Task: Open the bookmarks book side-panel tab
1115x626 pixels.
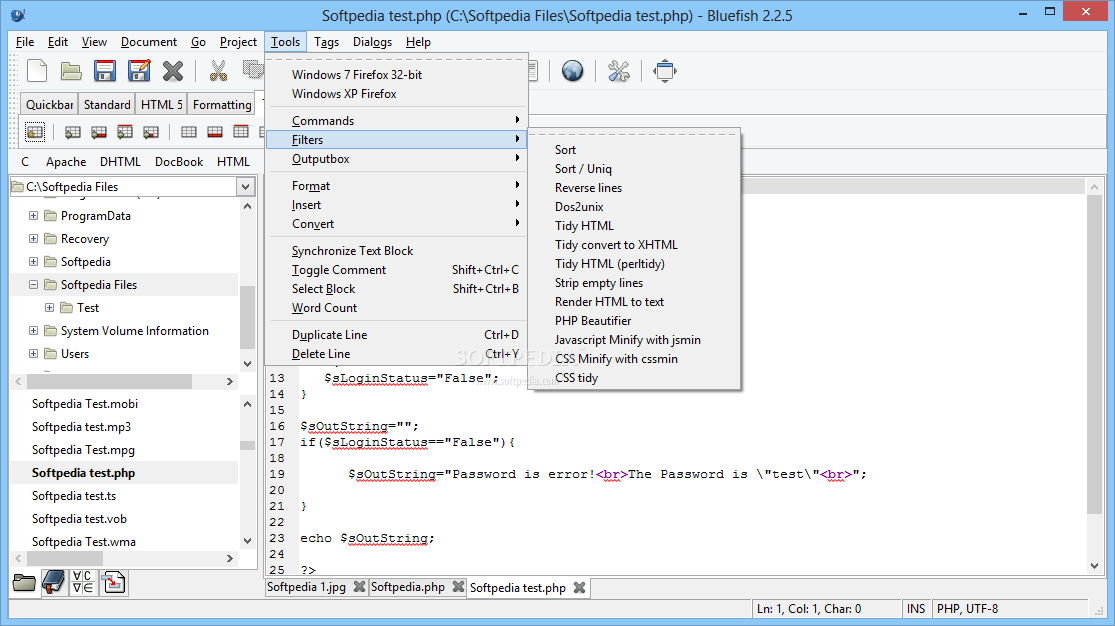Action: 53,583
